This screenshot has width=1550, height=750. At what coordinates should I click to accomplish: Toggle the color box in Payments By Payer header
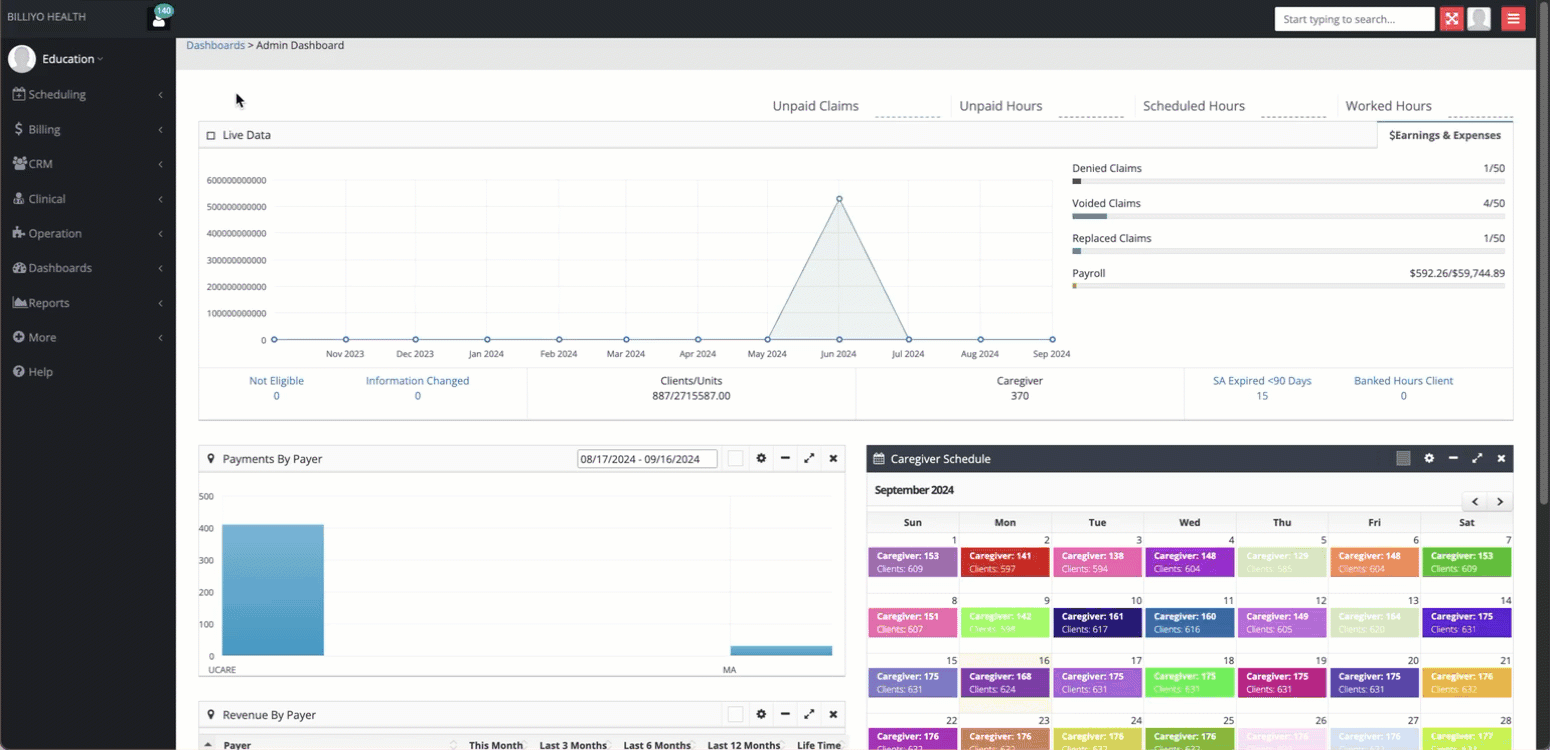735,459
